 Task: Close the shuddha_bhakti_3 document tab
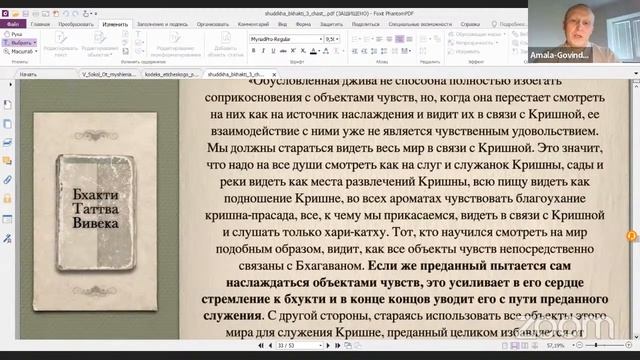pos(274,75)
